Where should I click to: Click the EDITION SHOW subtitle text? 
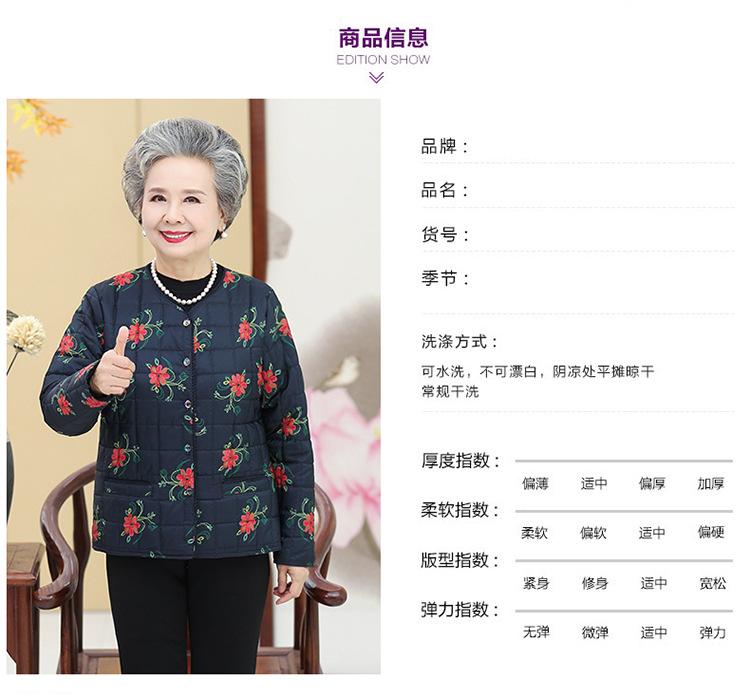[x=383, y=60]
